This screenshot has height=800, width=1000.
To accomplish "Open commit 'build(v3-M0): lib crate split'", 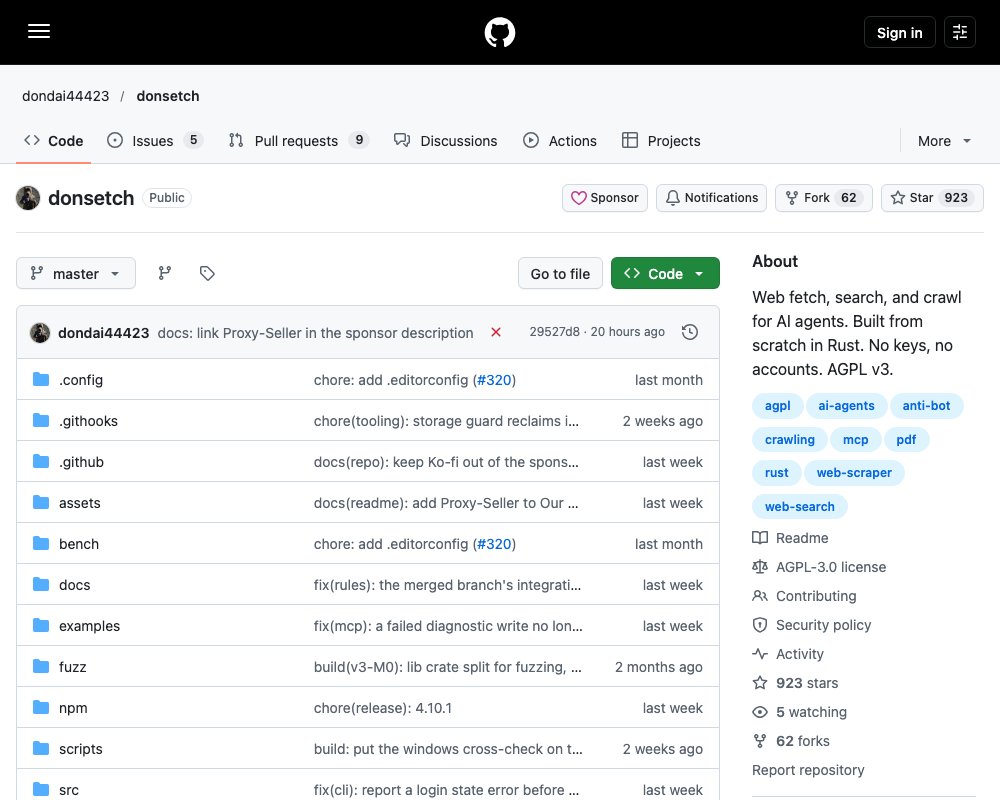I will tap(448, 667).
